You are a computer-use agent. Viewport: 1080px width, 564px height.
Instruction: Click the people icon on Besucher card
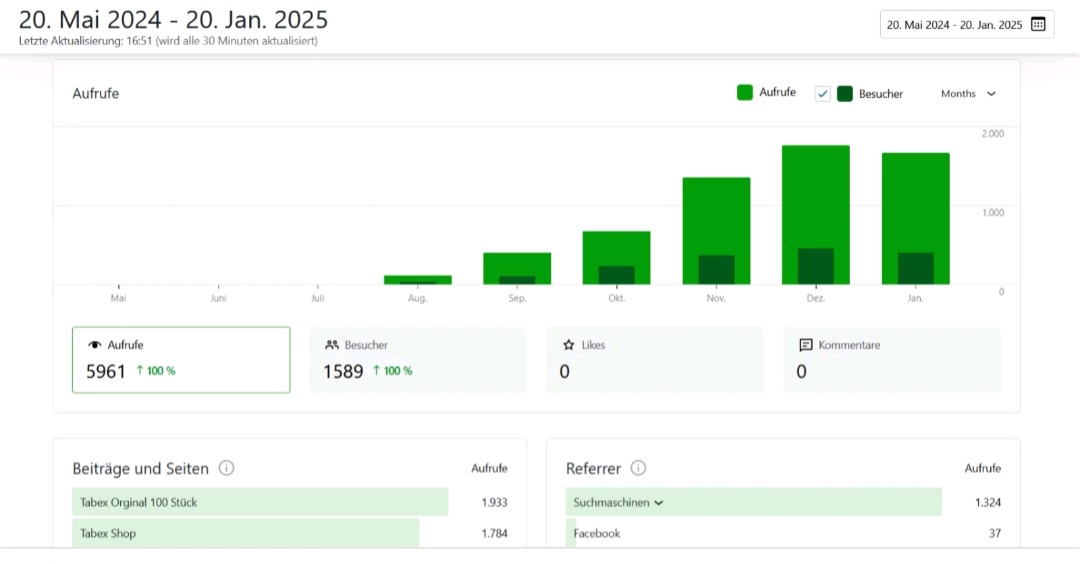coord(332,345)
